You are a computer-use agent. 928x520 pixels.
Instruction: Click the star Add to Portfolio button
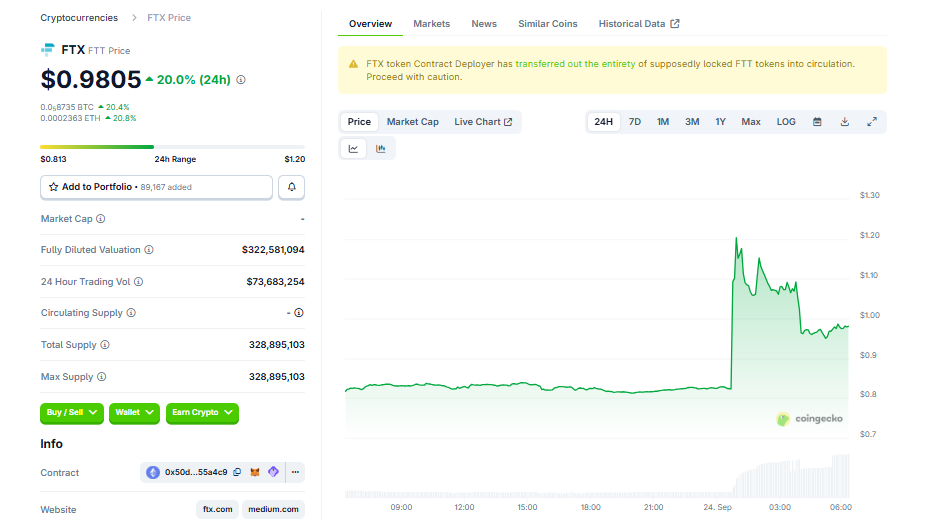pos(156,187)
